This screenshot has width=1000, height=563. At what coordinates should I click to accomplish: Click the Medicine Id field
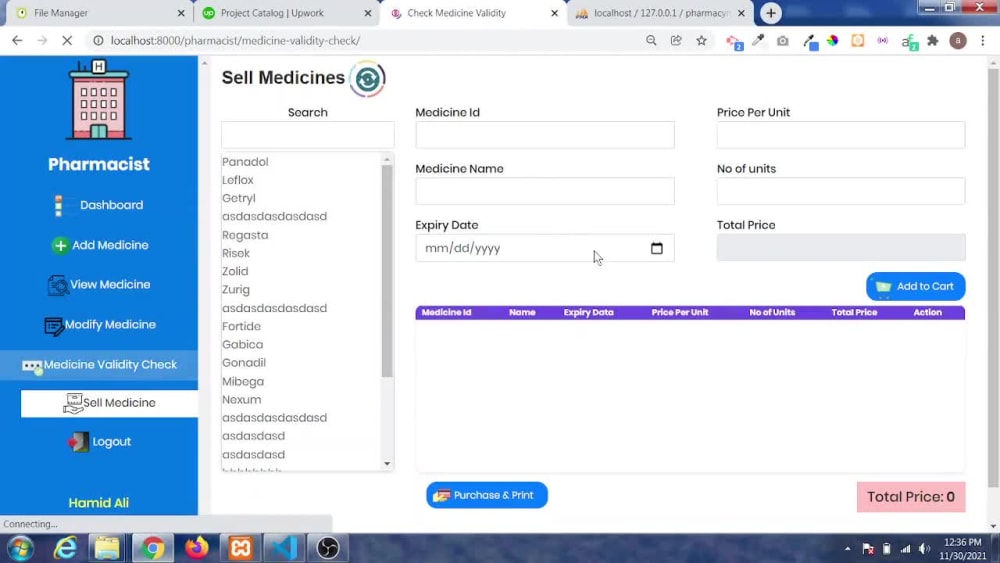pos(545,135)
